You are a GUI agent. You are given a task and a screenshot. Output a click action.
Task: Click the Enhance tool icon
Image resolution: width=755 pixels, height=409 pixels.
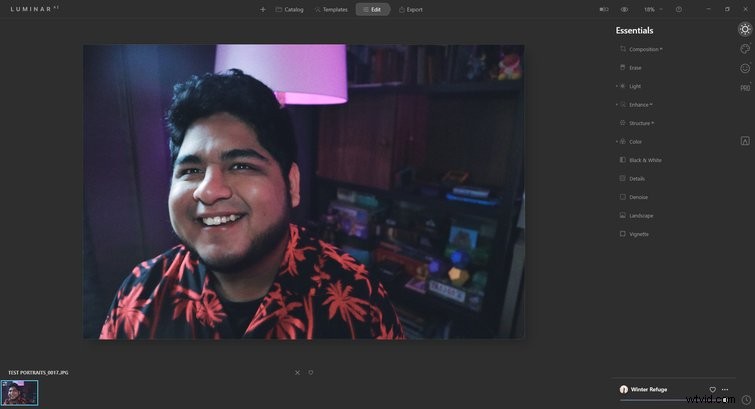click(x=623, y=104)
